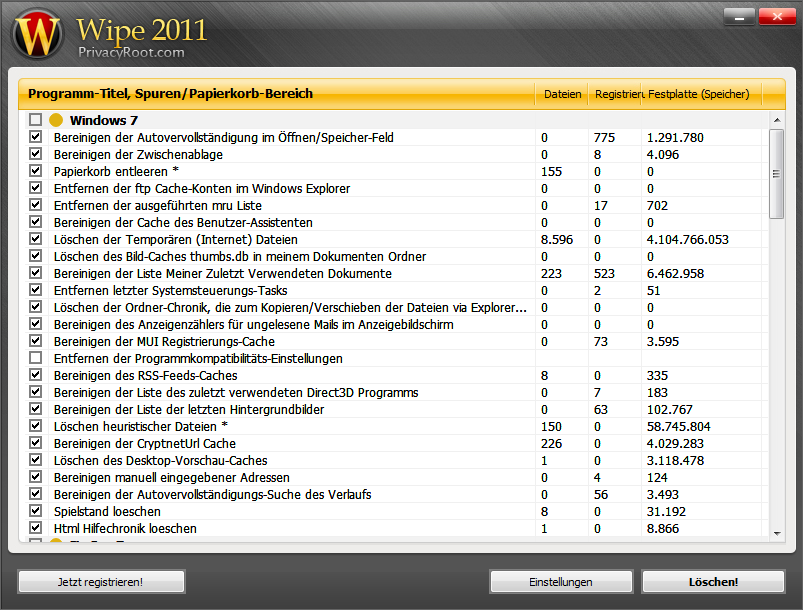Click the Dateien column header
Screen dimensions: 803x610
pyautogui.click(x=562, y=93)
